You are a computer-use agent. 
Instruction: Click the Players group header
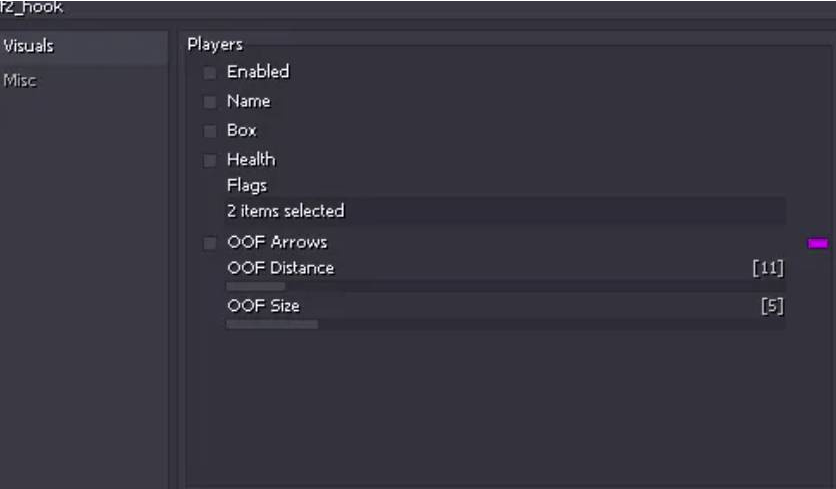point(215,44)
